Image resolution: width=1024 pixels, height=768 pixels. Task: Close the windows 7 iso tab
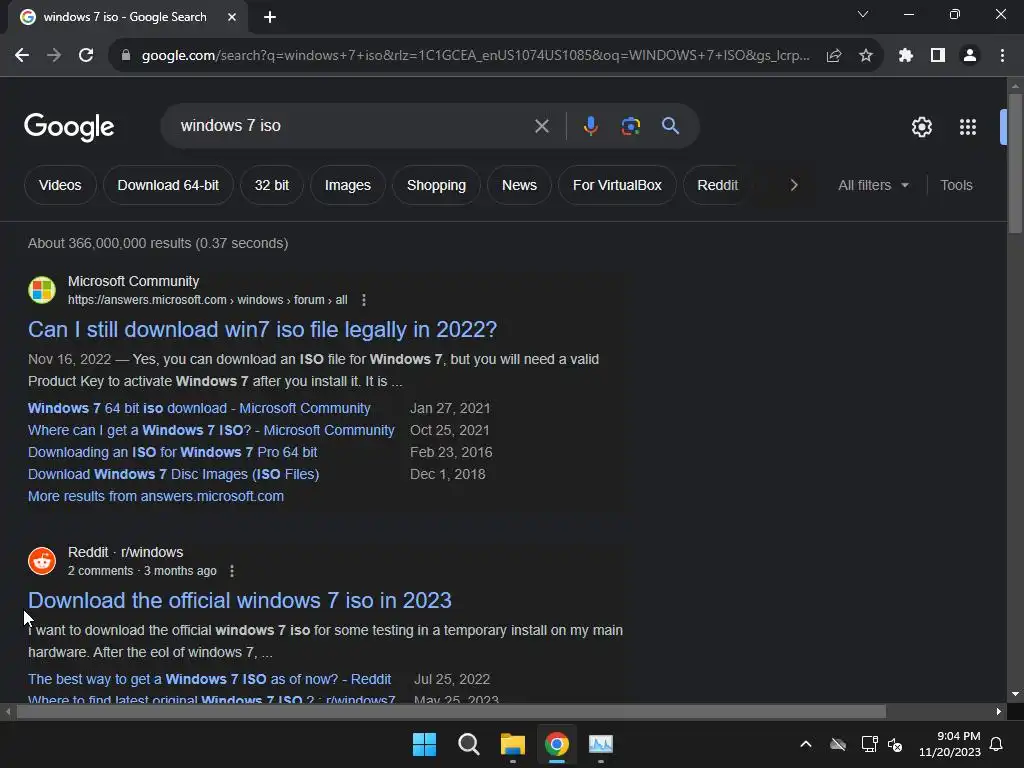click(x=232, y=17)
